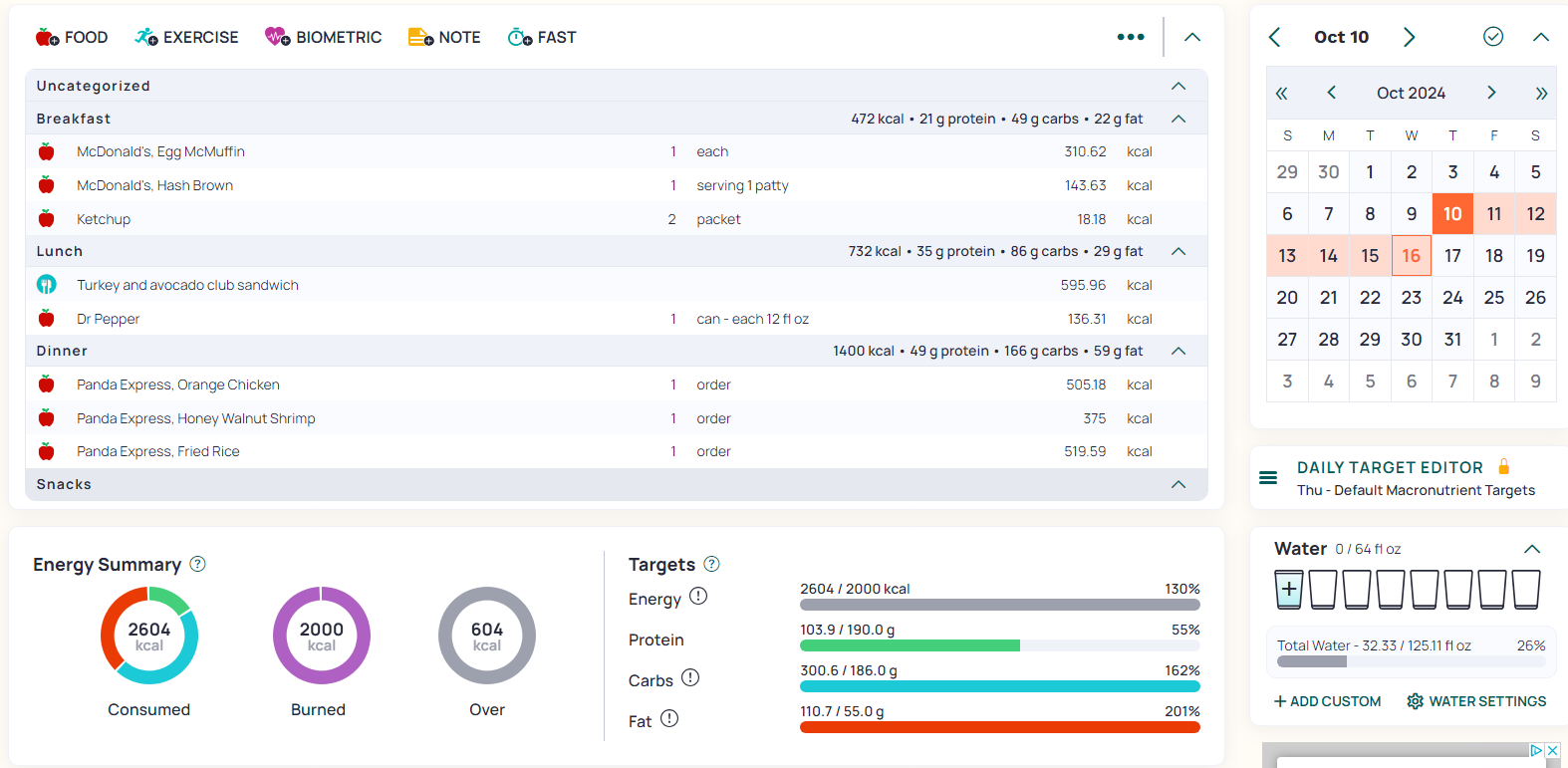The height and width of the screenshot is (768, 1568).
Task: Fill the sixth water glass
Action: [1458, 589]
